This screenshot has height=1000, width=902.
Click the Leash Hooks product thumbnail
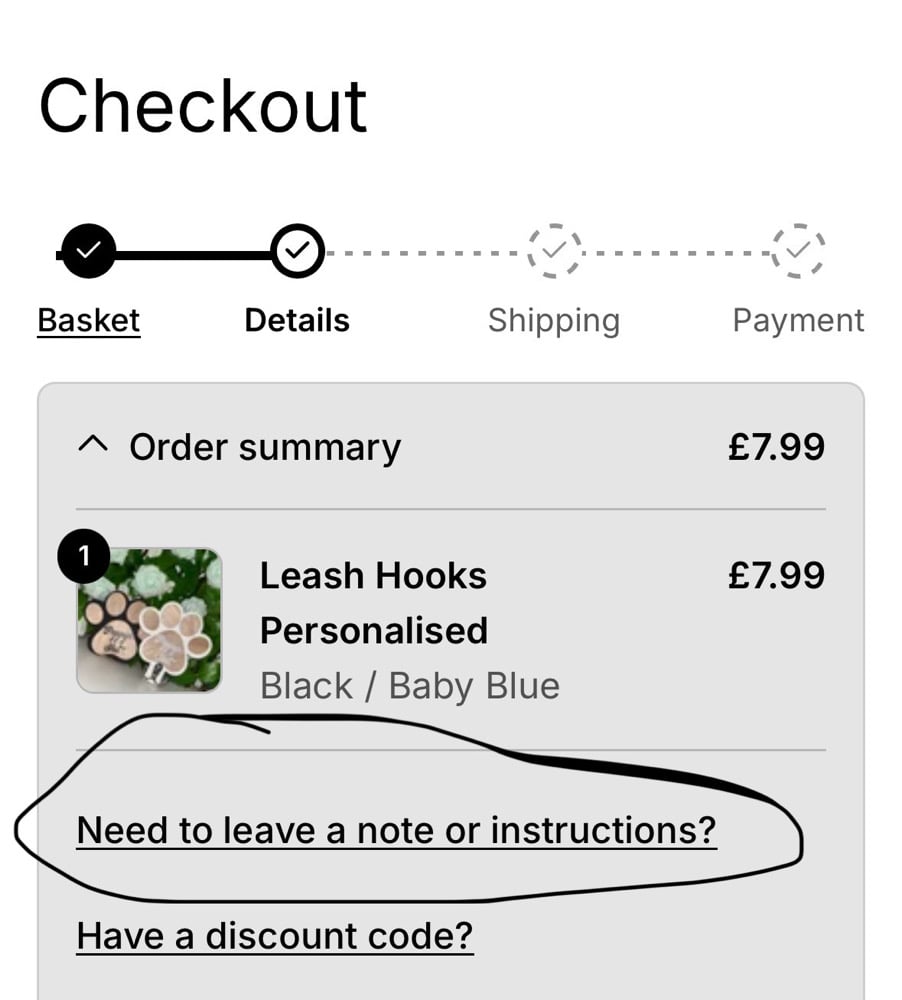(x=150, y=620)
